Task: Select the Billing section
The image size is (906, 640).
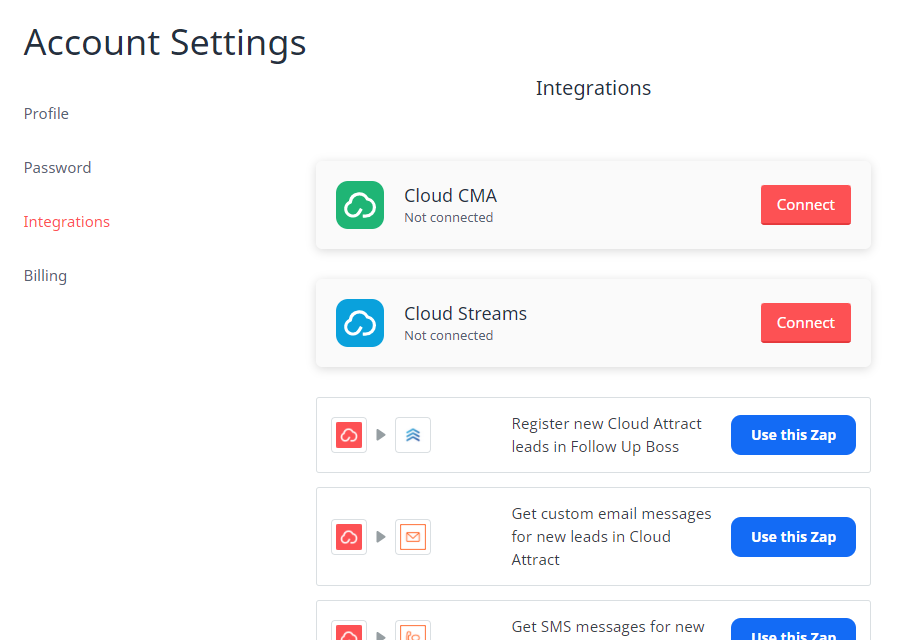Action: tap(45, 275)
